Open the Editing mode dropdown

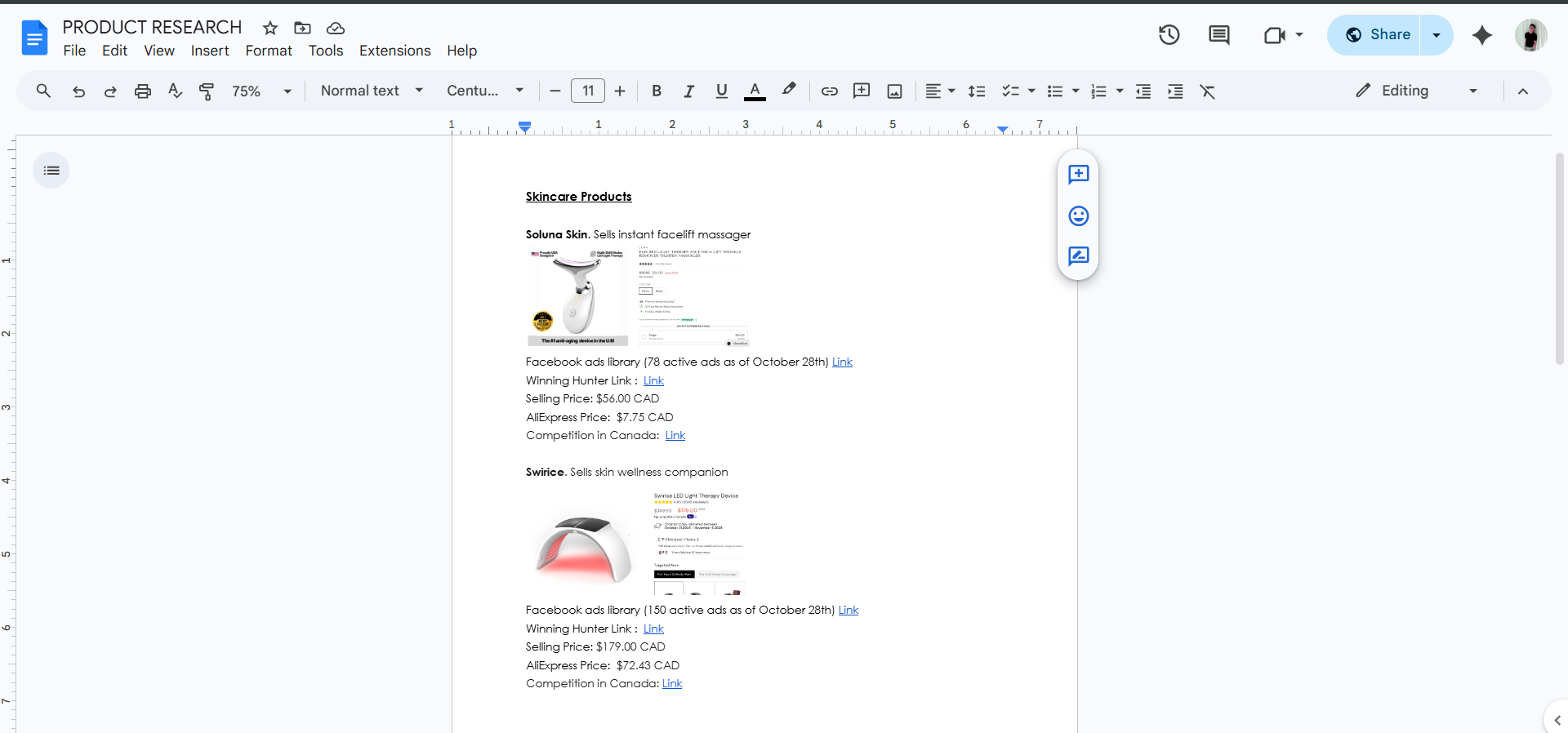[1417, 91]
